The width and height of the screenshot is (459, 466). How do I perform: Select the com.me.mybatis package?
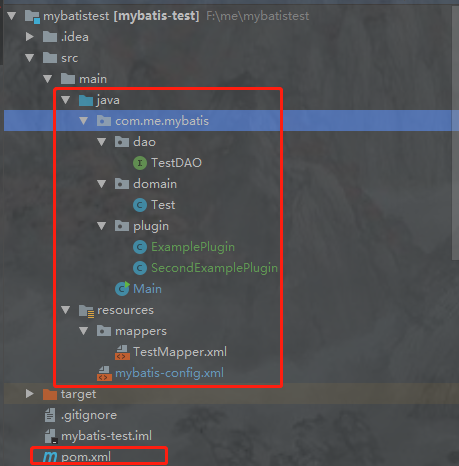[231, 121]
